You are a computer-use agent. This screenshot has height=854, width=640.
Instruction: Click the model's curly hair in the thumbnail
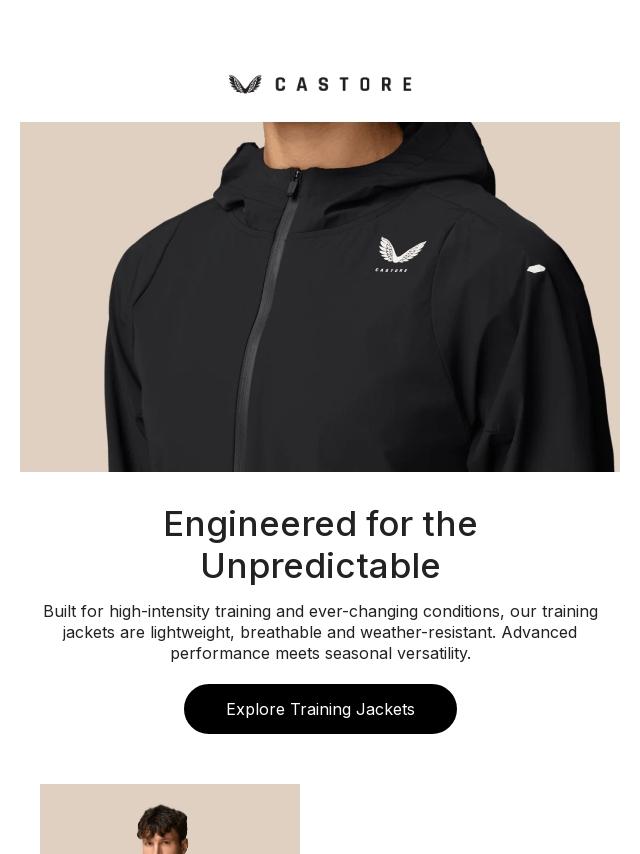(162, 821)
